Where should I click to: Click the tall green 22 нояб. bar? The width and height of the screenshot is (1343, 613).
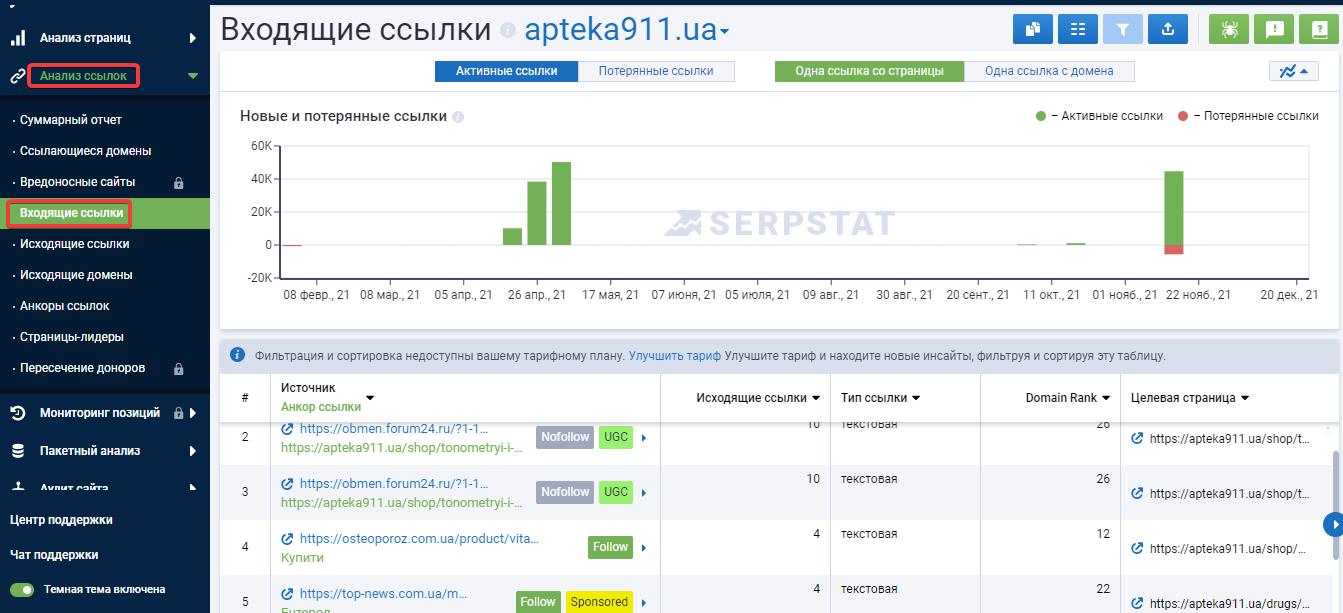pyautogui.click(x=1174, y=208)
